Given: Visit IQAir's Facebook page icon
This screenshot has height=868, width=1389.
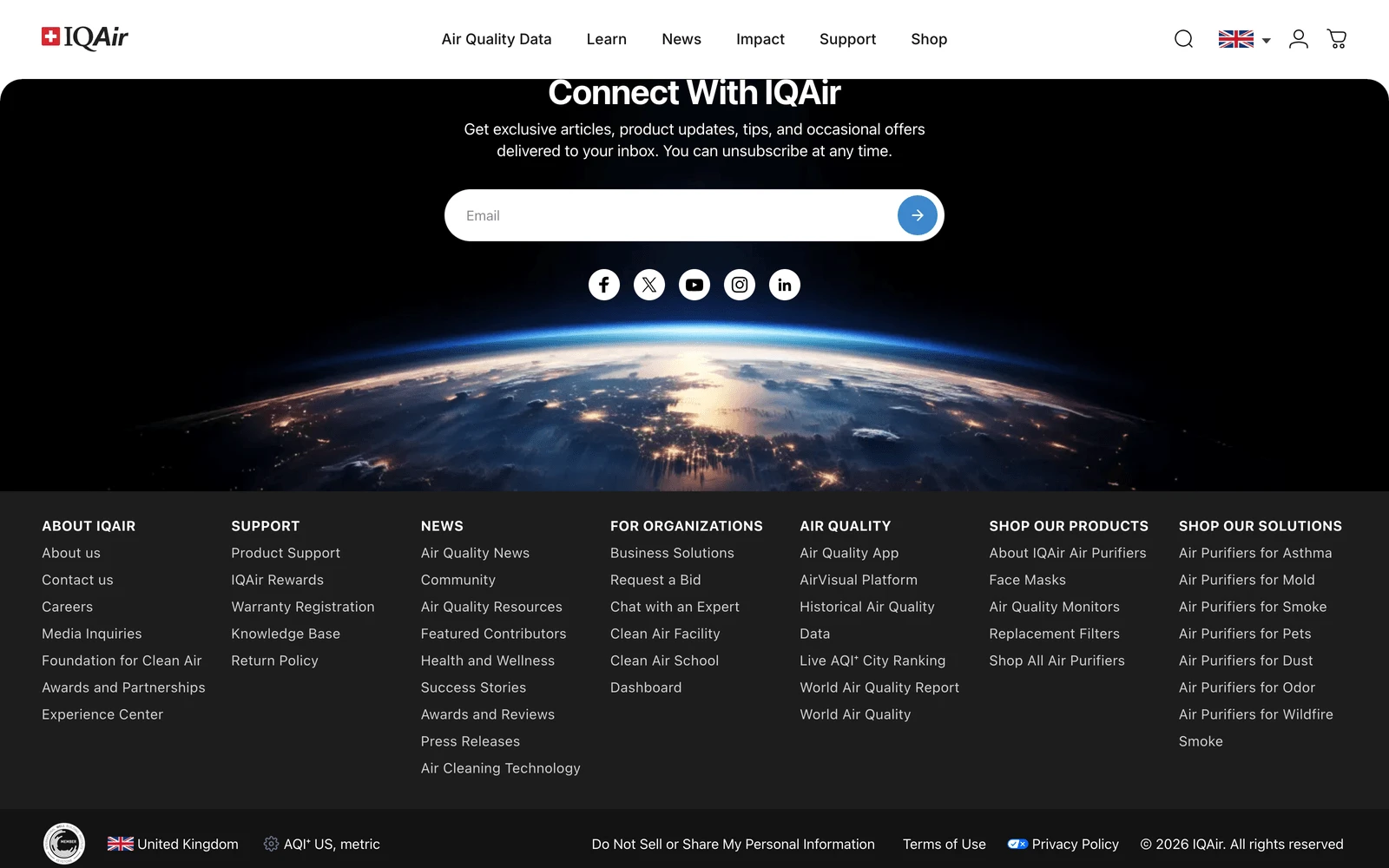Looking at the screenshot, I should click(x=604, y=285).
